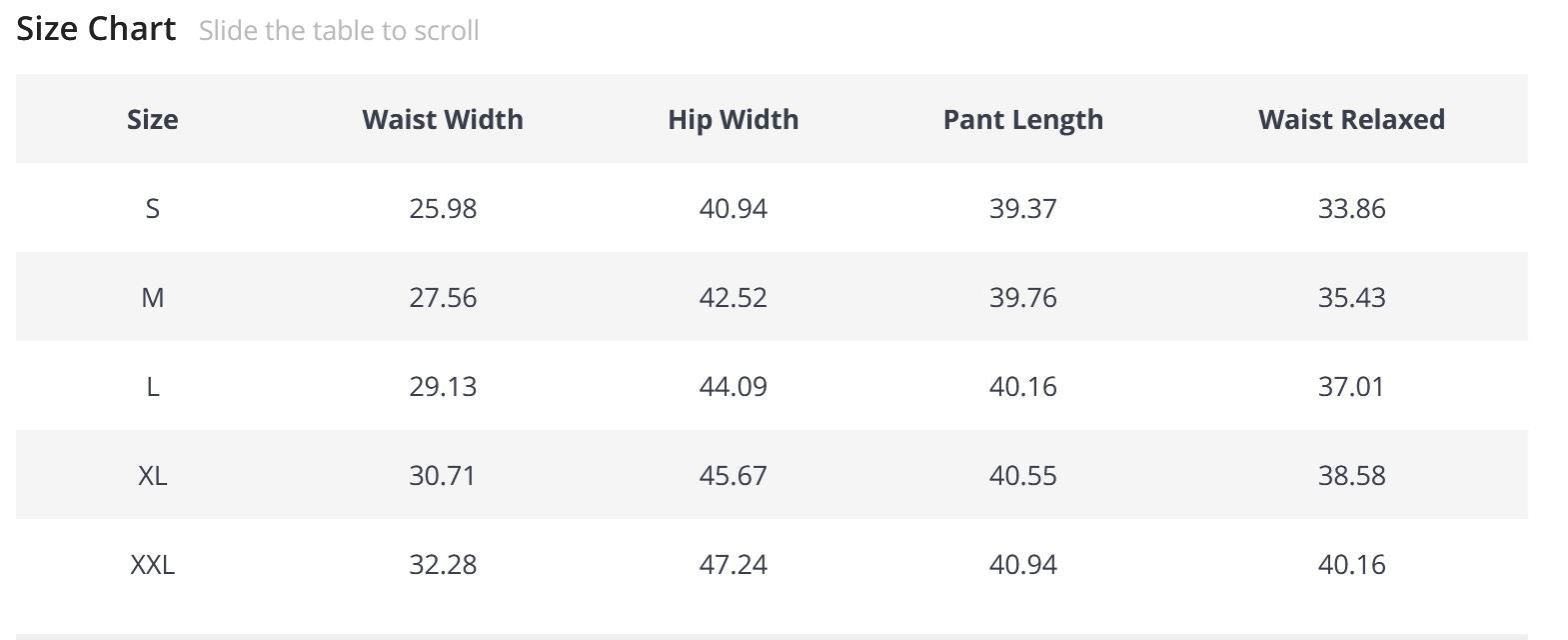Click waist width value 30.71
Image resolution: width=1568 pixels, height=640 pixels.
[443, 476]
